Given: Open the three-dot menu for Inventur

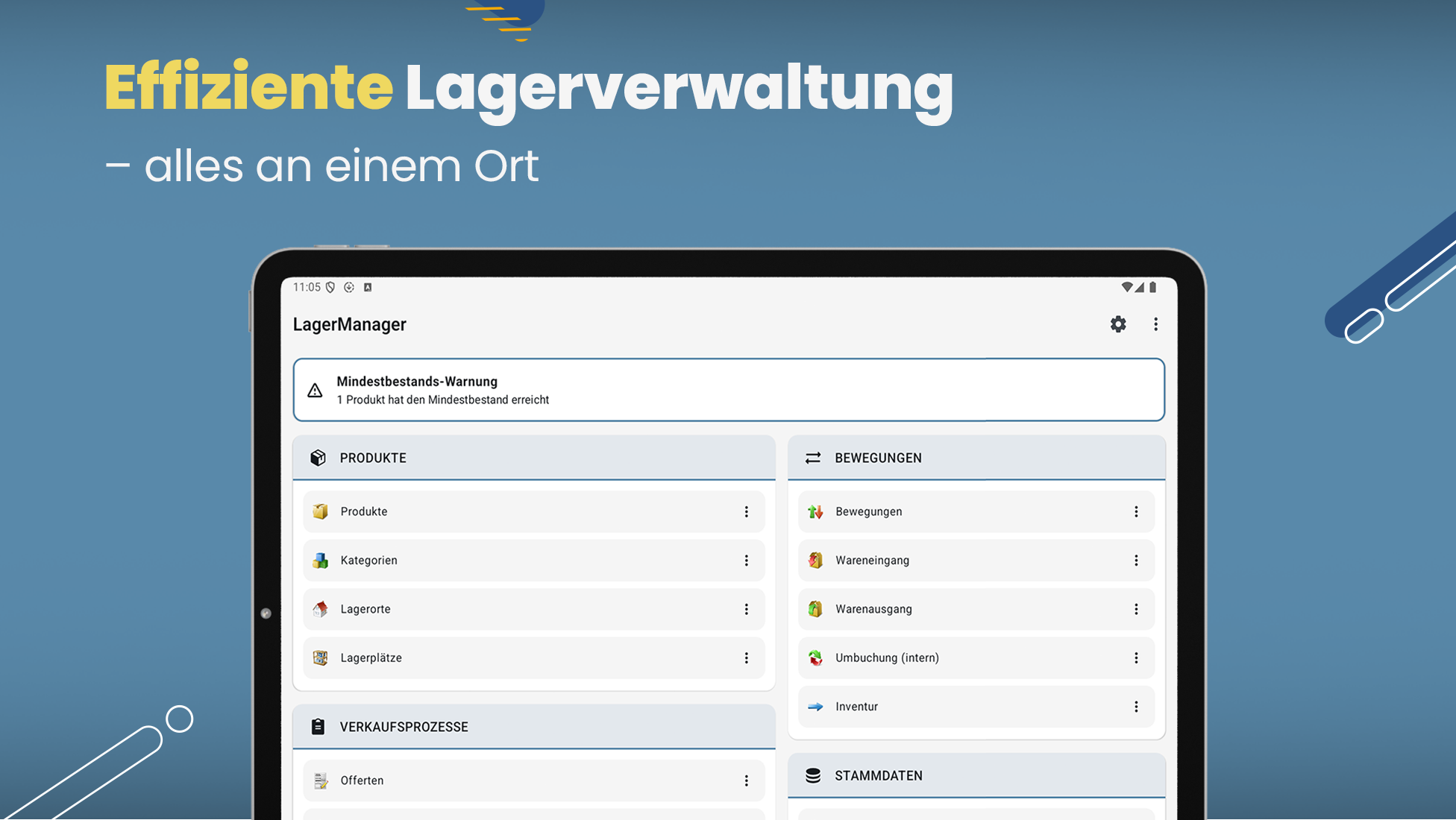Looking at the screenshot, I should click(x=1136, y=707).
